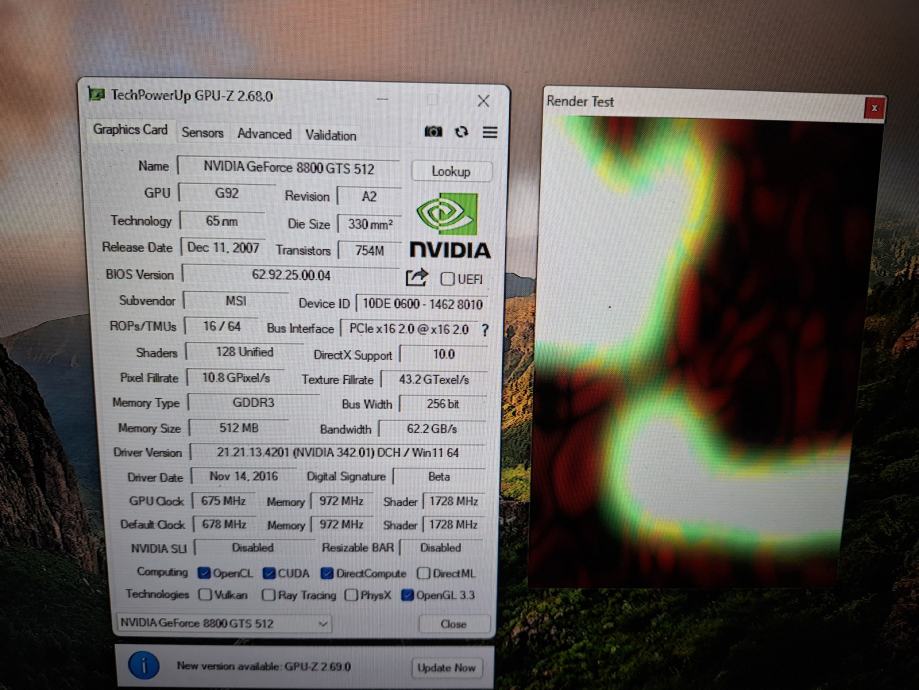Click the Lookup button
The image size is (919, 690).
[451, 171]
